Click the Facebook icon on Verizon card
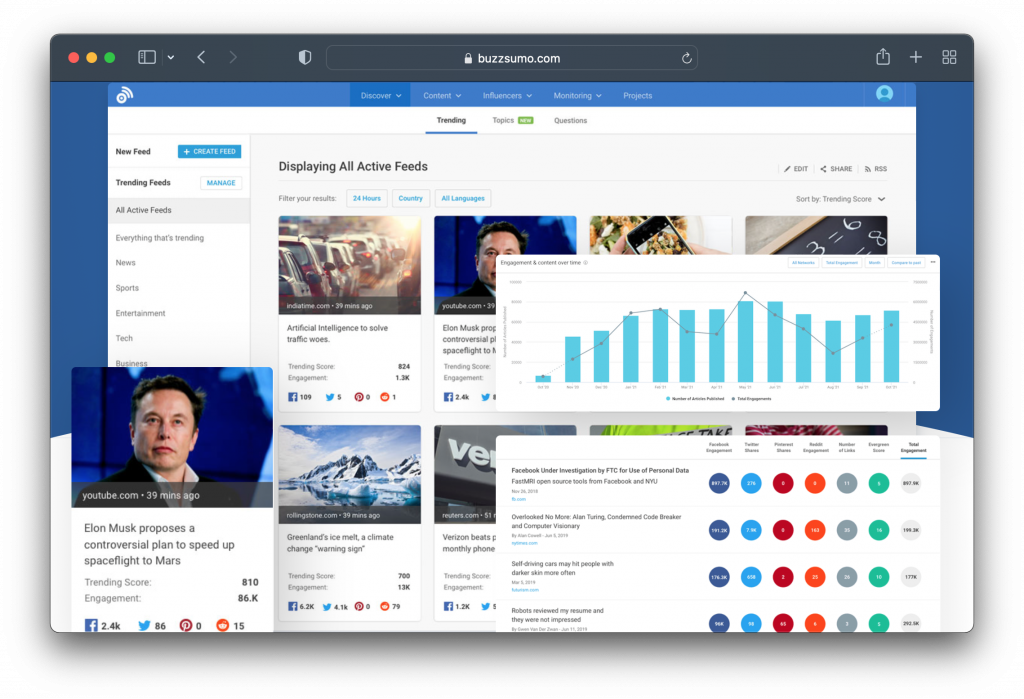This screenshot has height=699, width=1024. coord(448,606)
